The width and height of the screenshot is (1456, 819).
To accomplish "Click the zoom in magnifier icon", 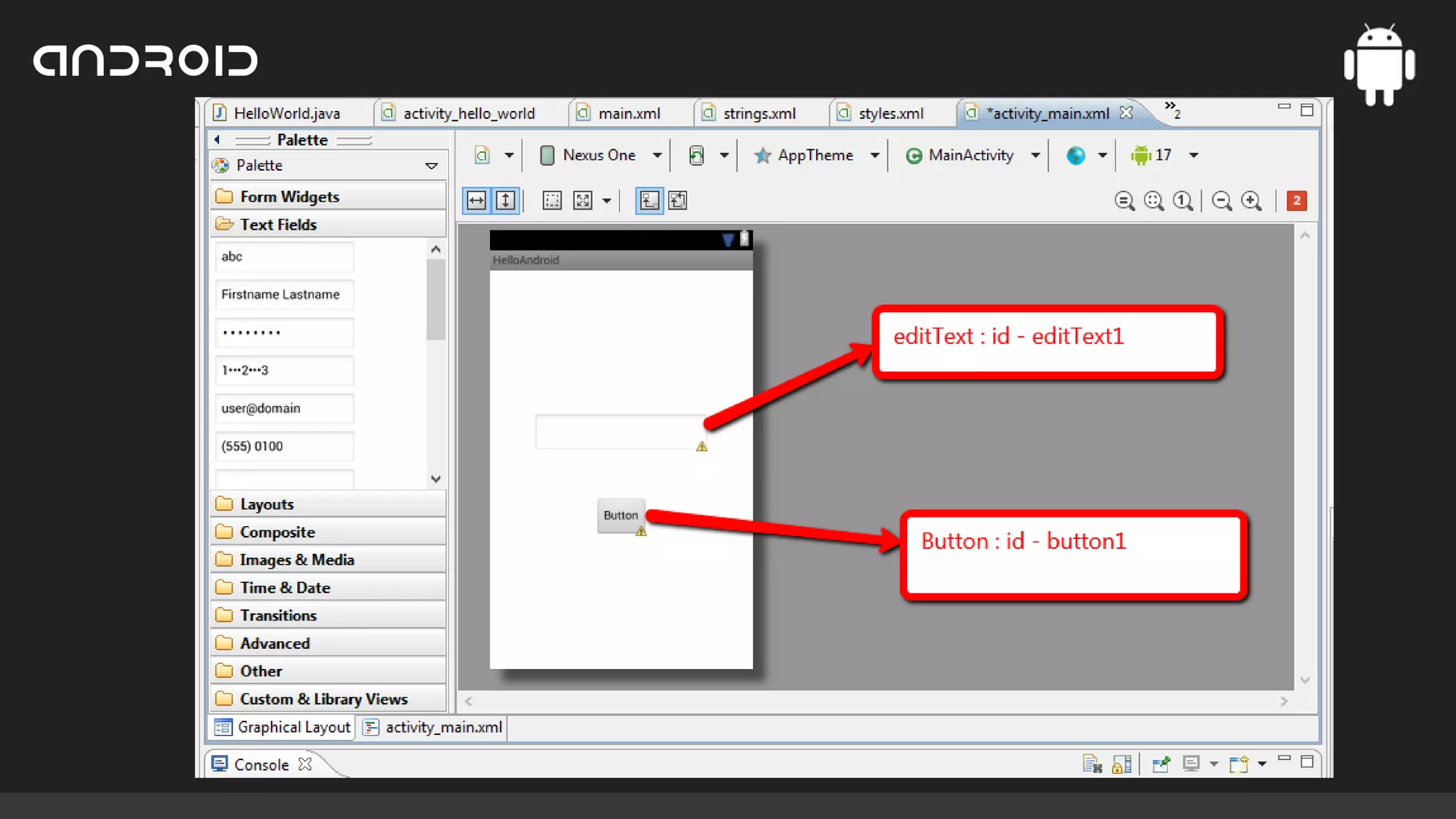I will (1251, 201).
